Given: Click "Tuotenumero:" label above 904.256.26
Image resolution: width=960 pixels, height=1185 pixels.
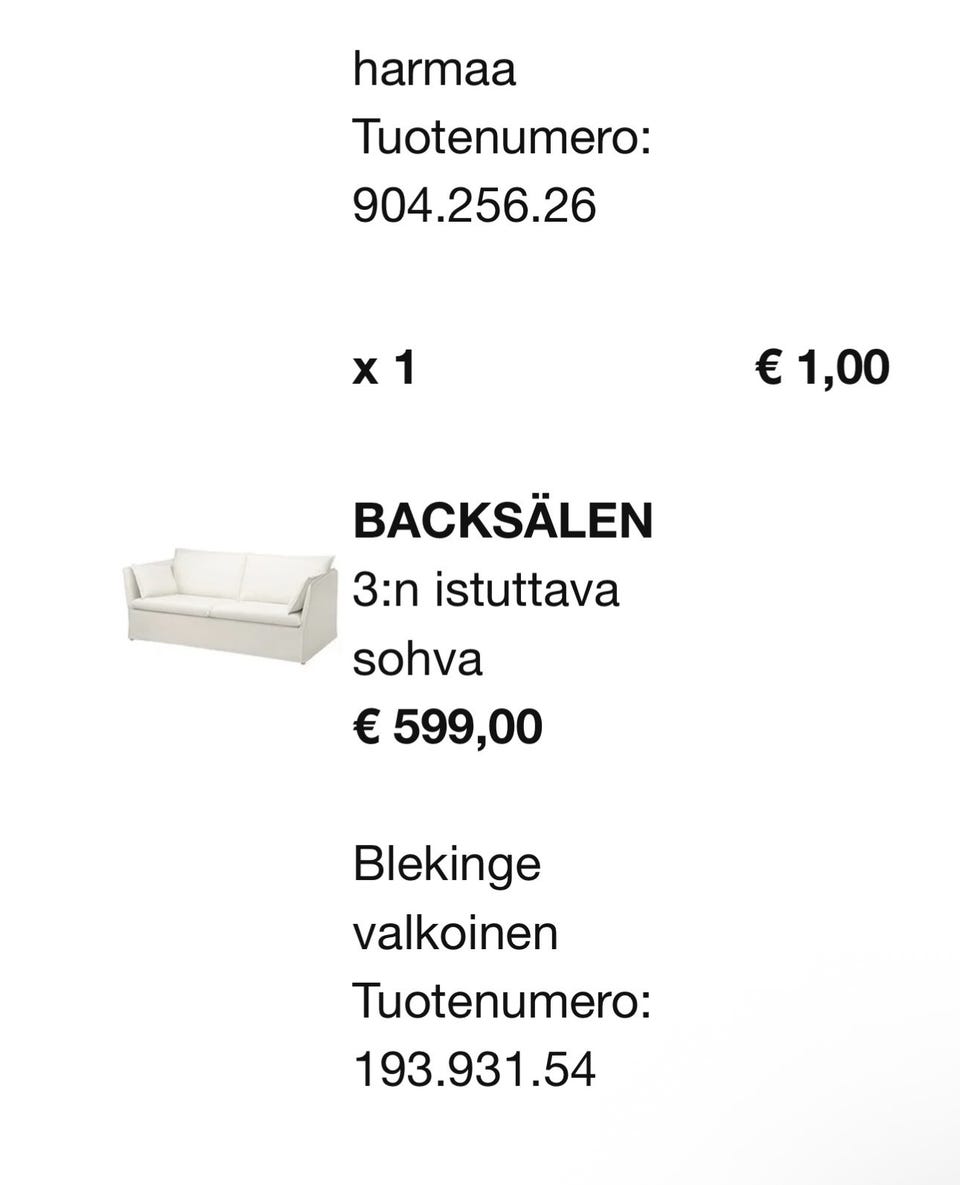Looking at the screenshot, I should point(502,138).
